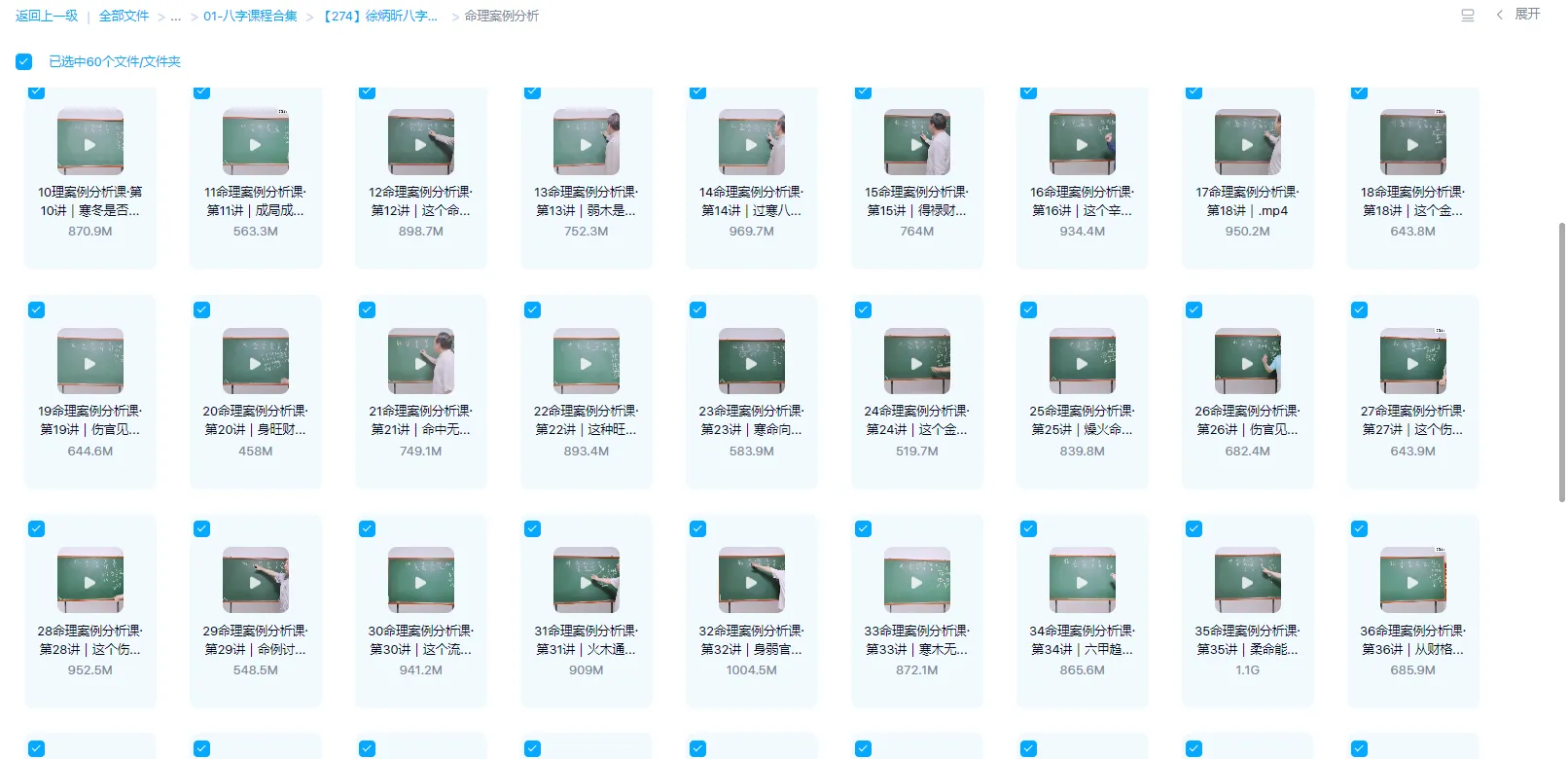Click the 1004.5M file size label

coord(751,670)
